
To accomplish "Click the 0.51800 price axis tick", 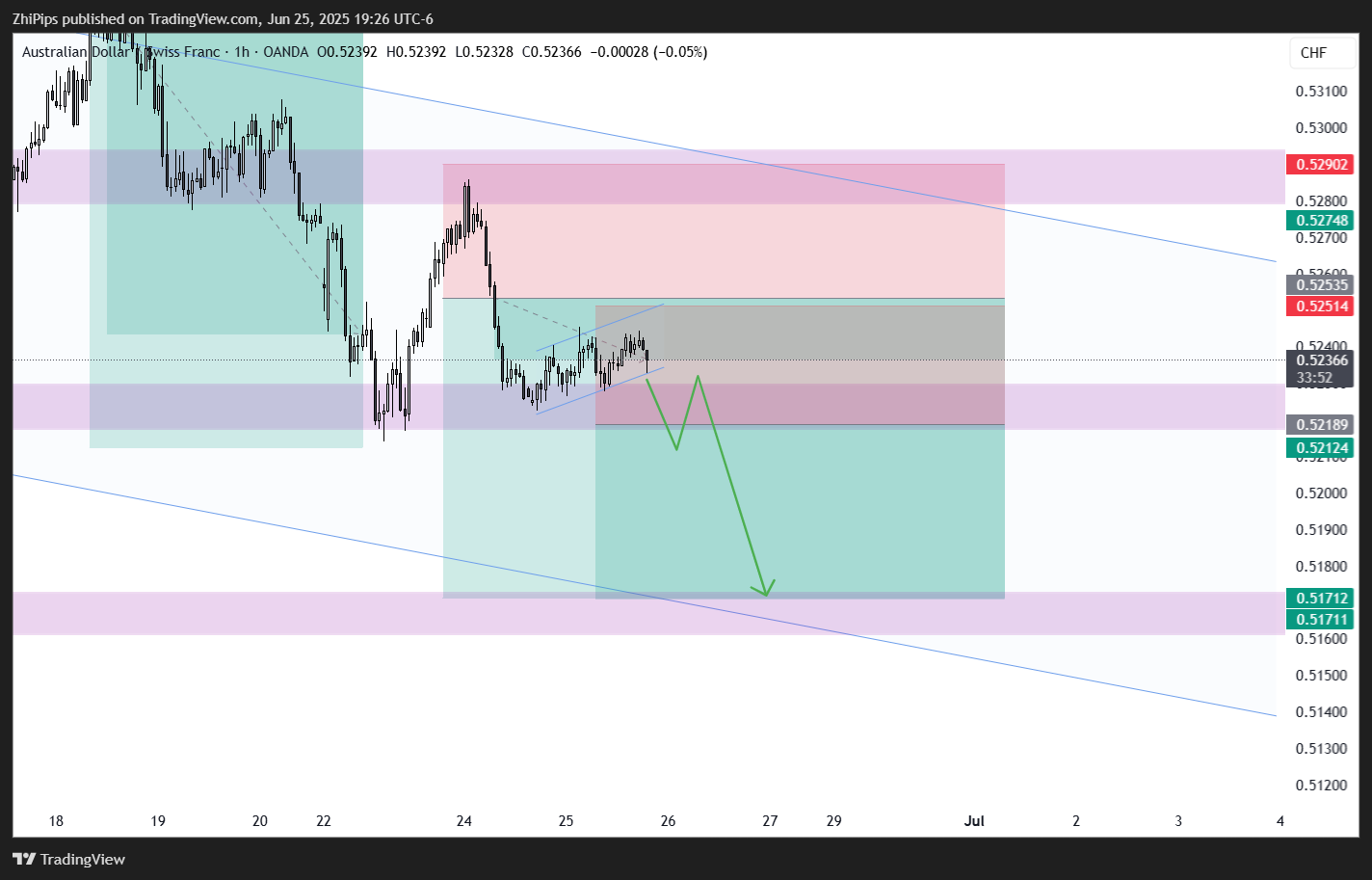I will coord(1321,567).
